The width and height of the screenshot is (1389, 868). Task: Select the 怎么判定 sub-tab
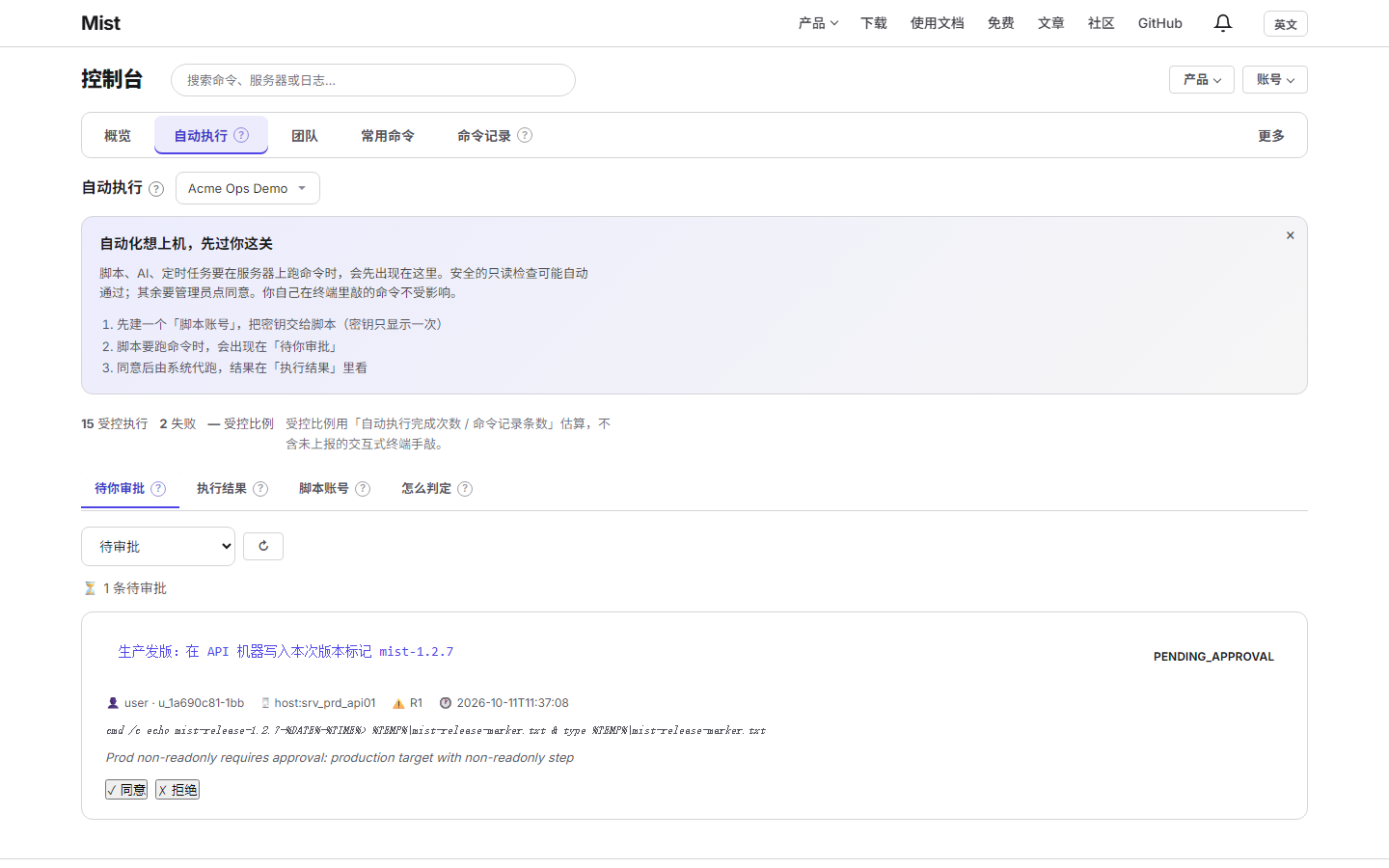[426, 489]
